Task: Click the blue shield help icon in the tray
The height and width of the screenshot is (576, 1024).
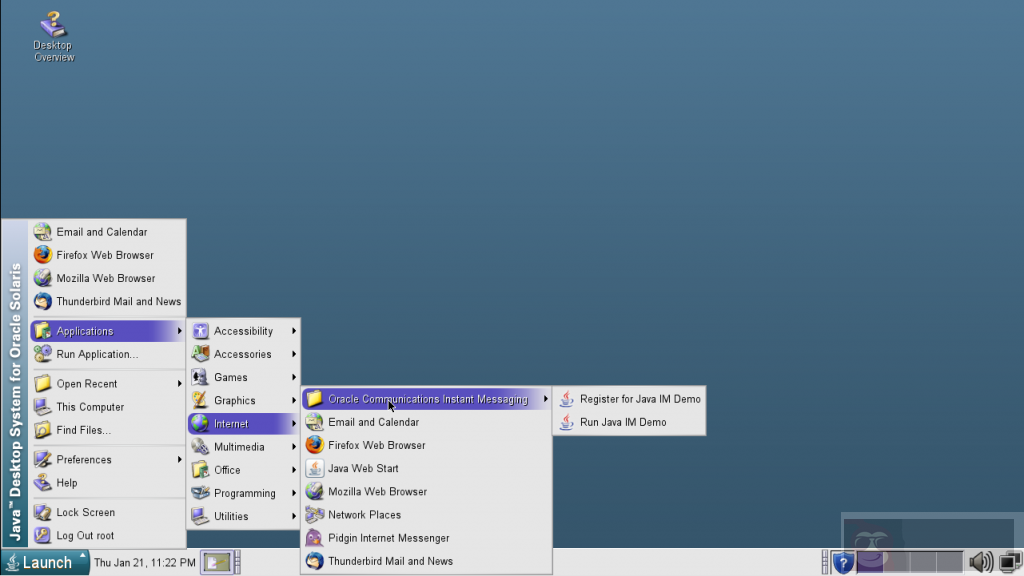Action: (843, 561)
